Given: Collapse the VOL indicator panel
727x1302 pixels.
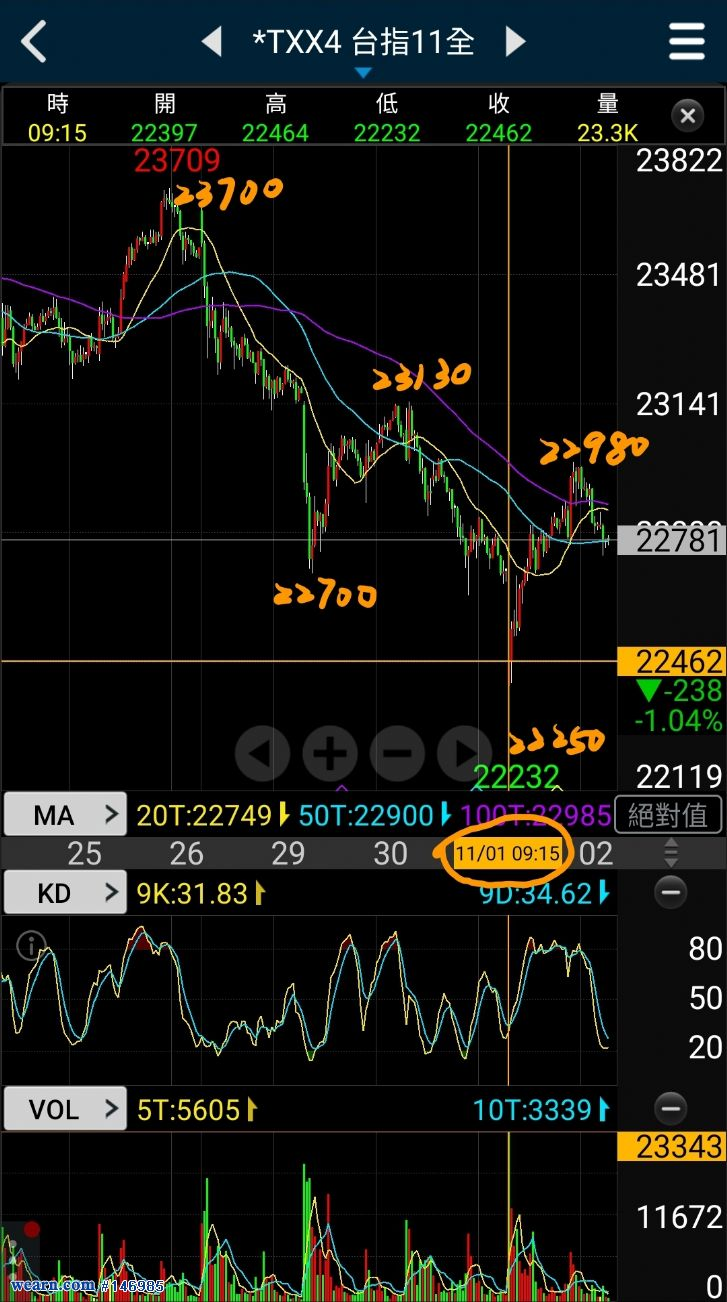Looking at the screenshot, I should click(670, 1108).
